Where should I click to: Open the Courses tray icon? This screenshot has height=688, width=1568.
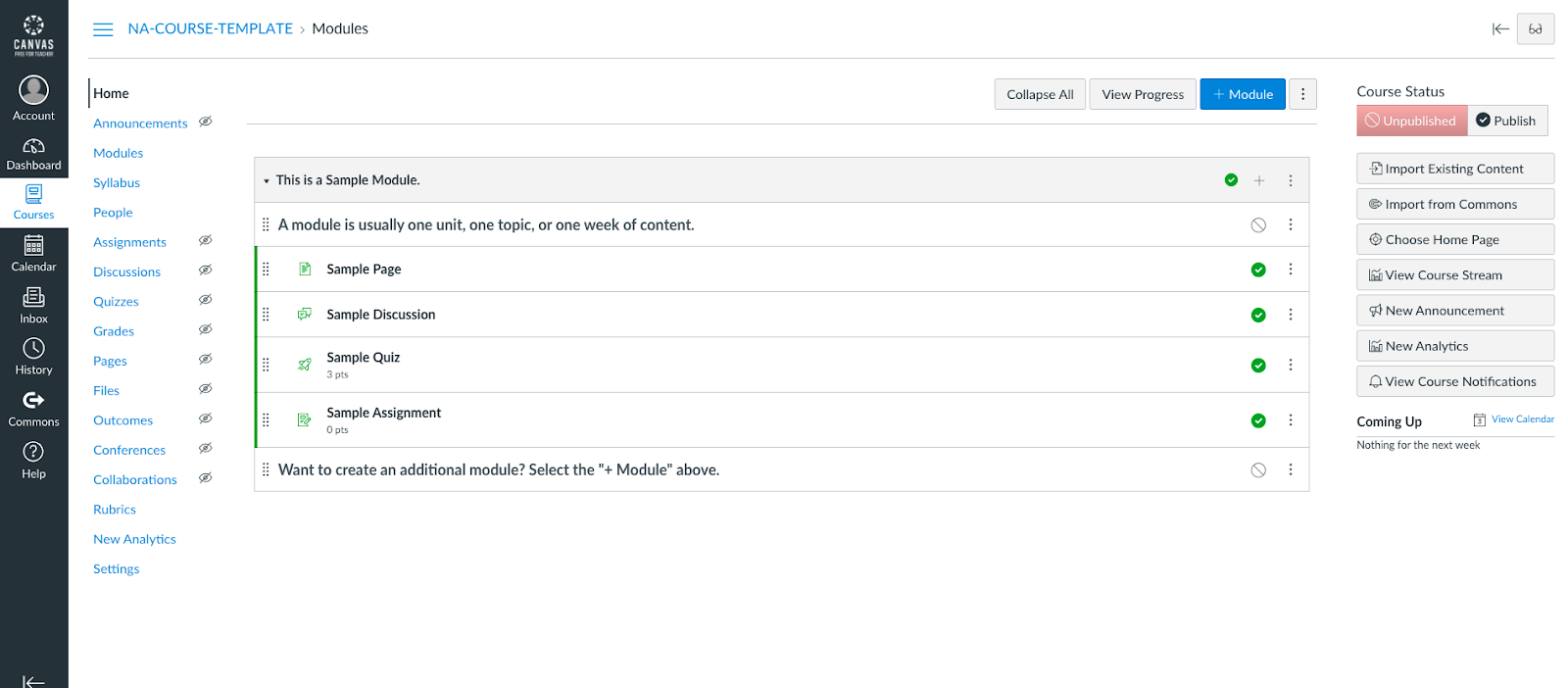pyautogui.click(x=33, y=202)
